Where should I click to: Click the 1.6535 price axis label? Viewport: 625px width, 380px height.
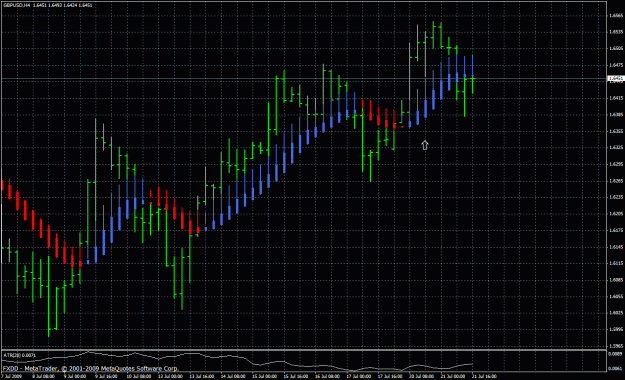pyautogui.click(x=616, y=32)
